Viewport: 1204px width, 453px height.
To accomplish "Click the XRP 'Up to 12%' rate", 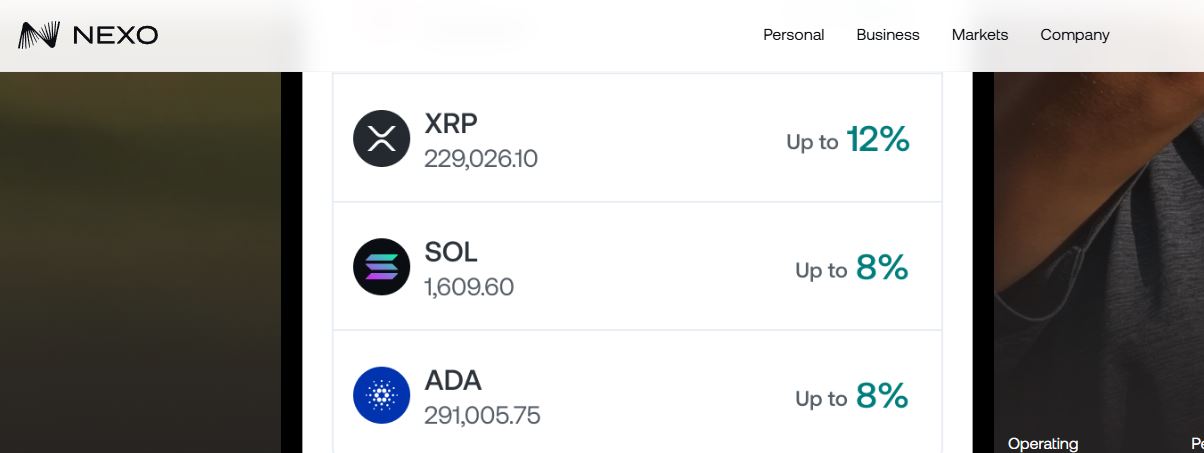I will click(x=848, y=140).
